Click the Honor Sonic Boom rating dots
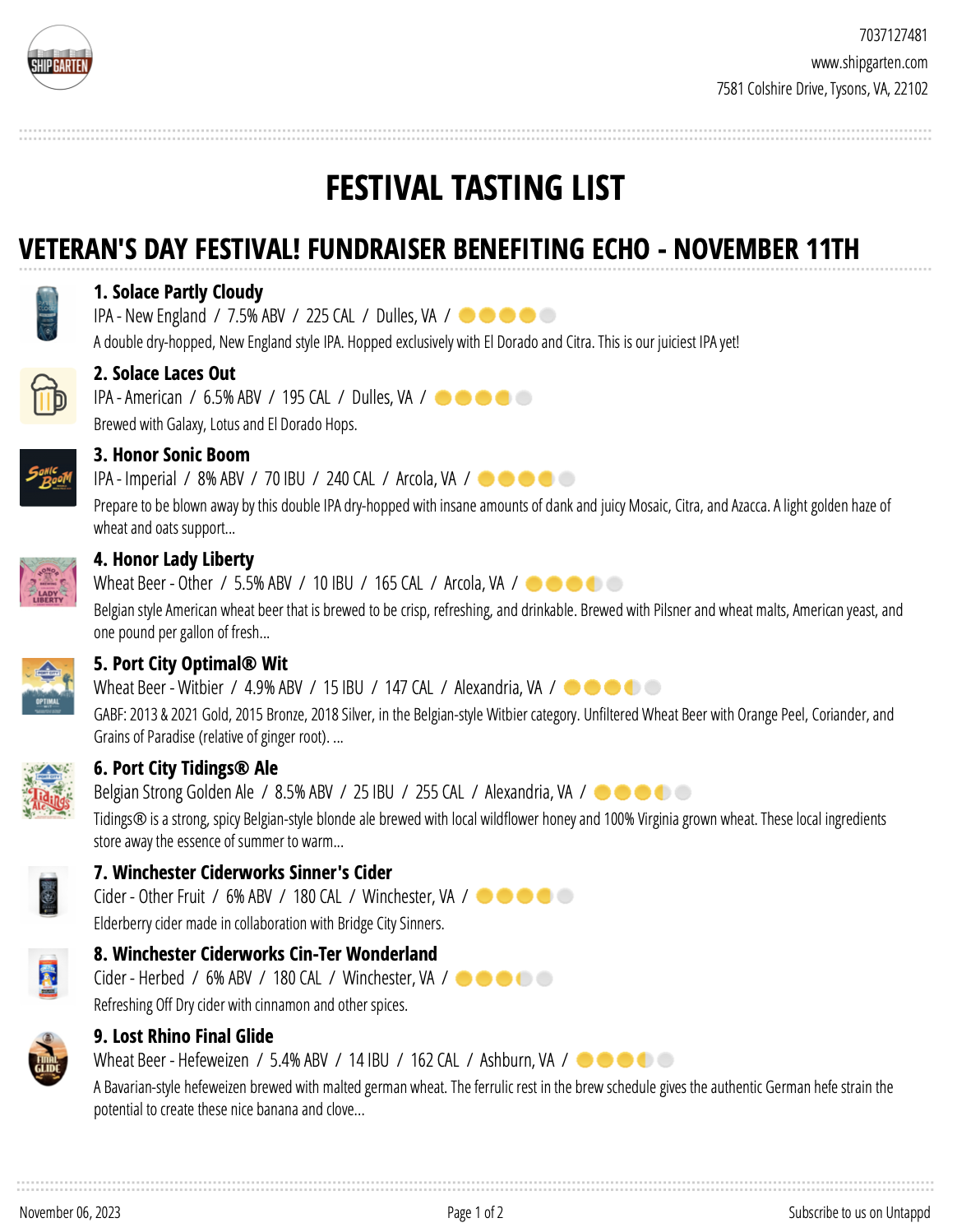The width and height of the screenshot is (957, 1232). (526, 479)
